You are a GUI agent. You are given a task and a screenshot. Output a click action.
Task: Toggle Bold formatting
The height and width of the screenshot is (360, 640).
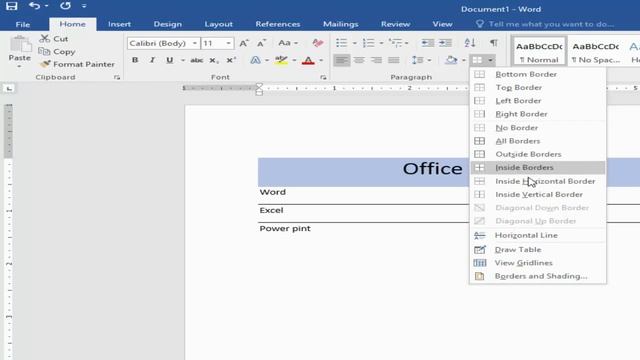(x=135, y=60)
